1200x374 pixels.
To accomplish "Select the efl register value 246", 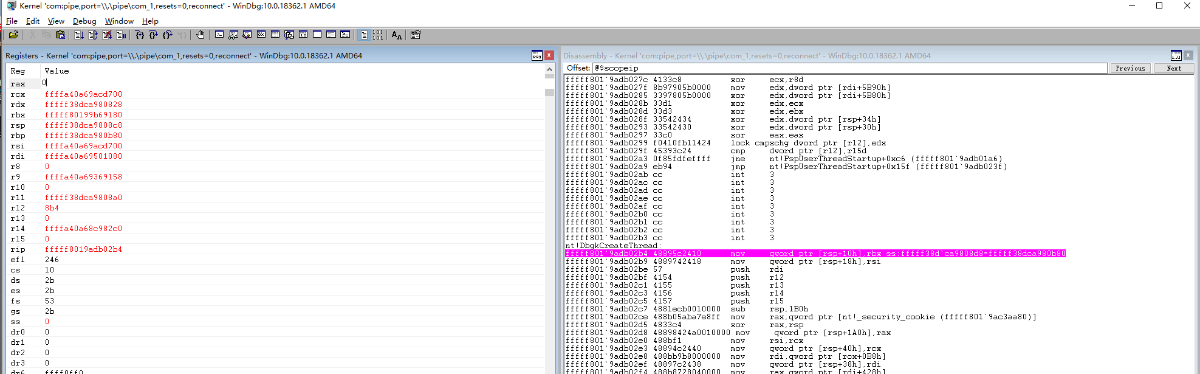I will point(51,259).
